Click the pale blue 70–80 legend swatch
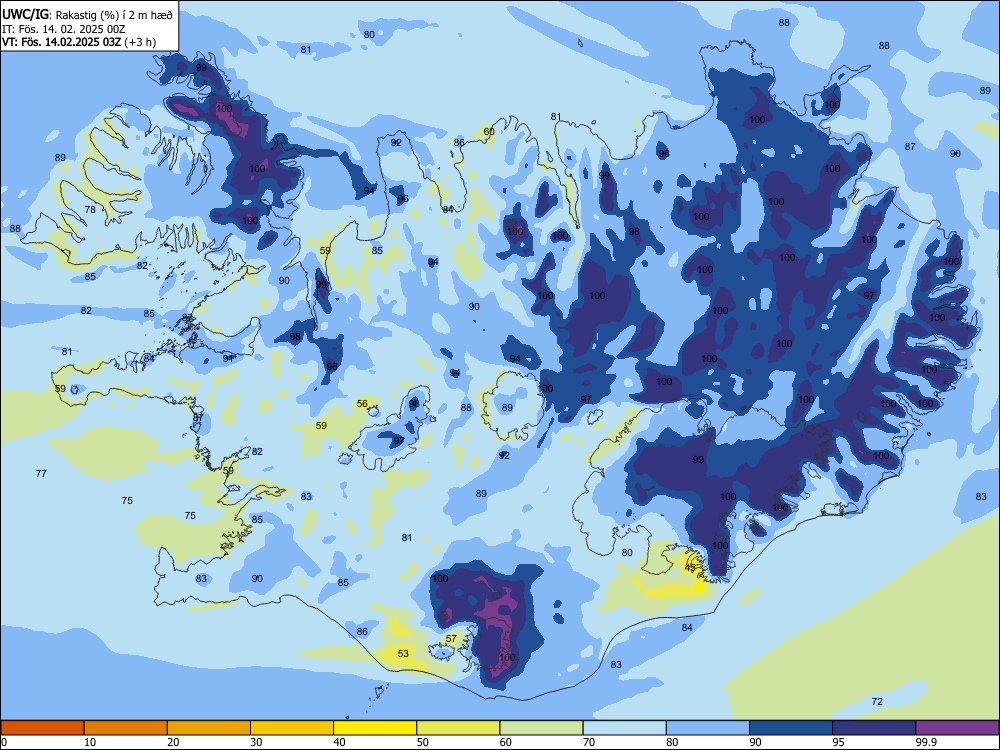Image resolution: width=1000 pixels, height=750 pixels. 624,728
